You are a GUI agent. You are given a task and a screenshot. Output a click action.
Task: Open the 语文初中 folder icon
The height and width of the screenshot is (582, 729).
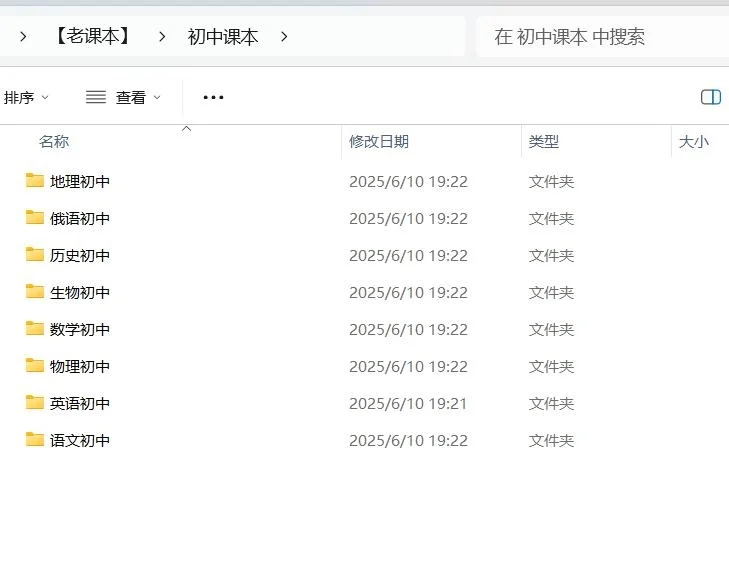pyautogui.click(x=34, y=439)
